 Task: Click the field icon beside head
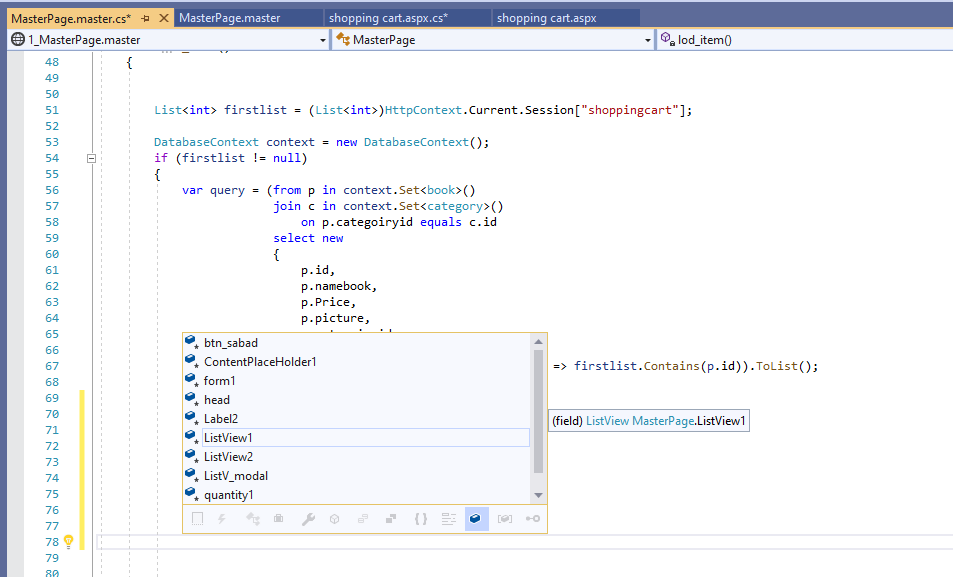pyautogui.click(x=192, y=399)
